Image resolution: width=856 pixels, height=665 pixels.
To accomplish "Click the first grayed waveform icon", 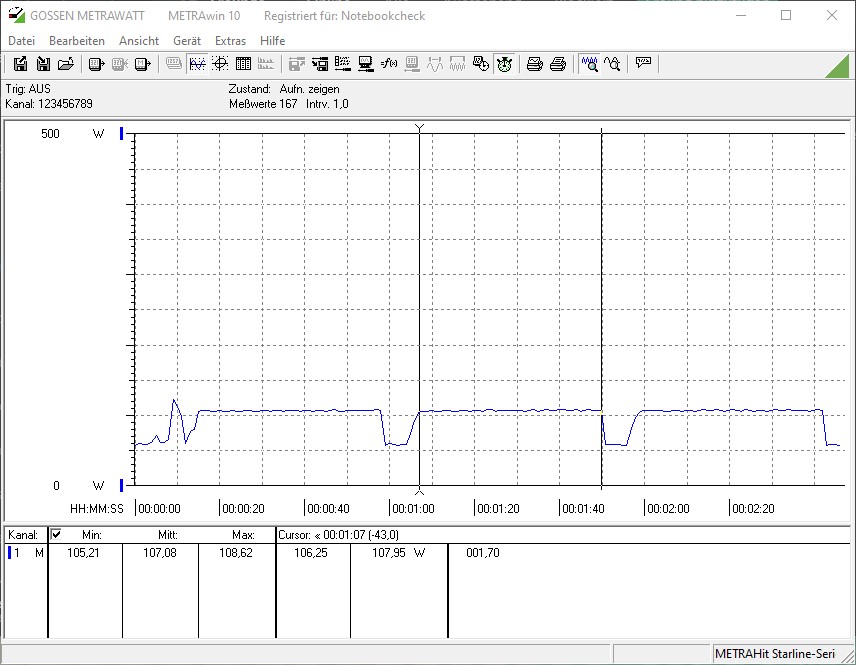I will point(435,64).
